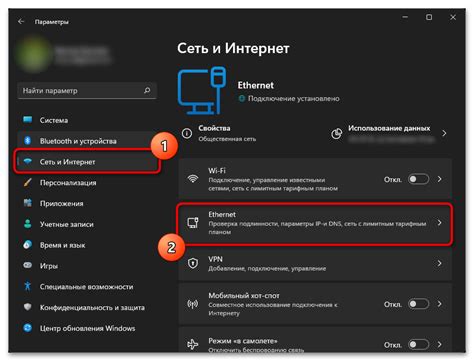Toggle the Мобильный хот-спот switch
This screenshot has height=361, width=474.
[x=418, y=304]
